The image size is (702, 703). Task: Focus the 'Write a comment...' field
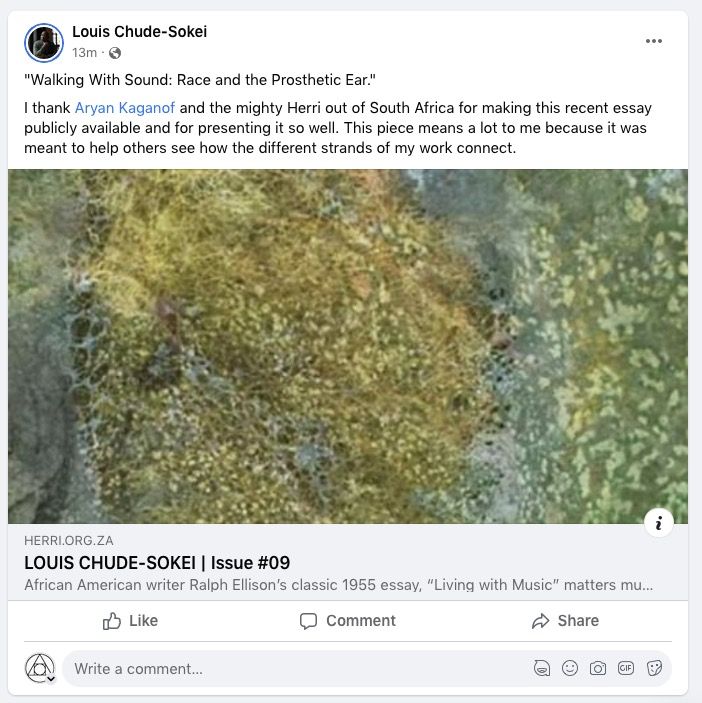point(290,668)
